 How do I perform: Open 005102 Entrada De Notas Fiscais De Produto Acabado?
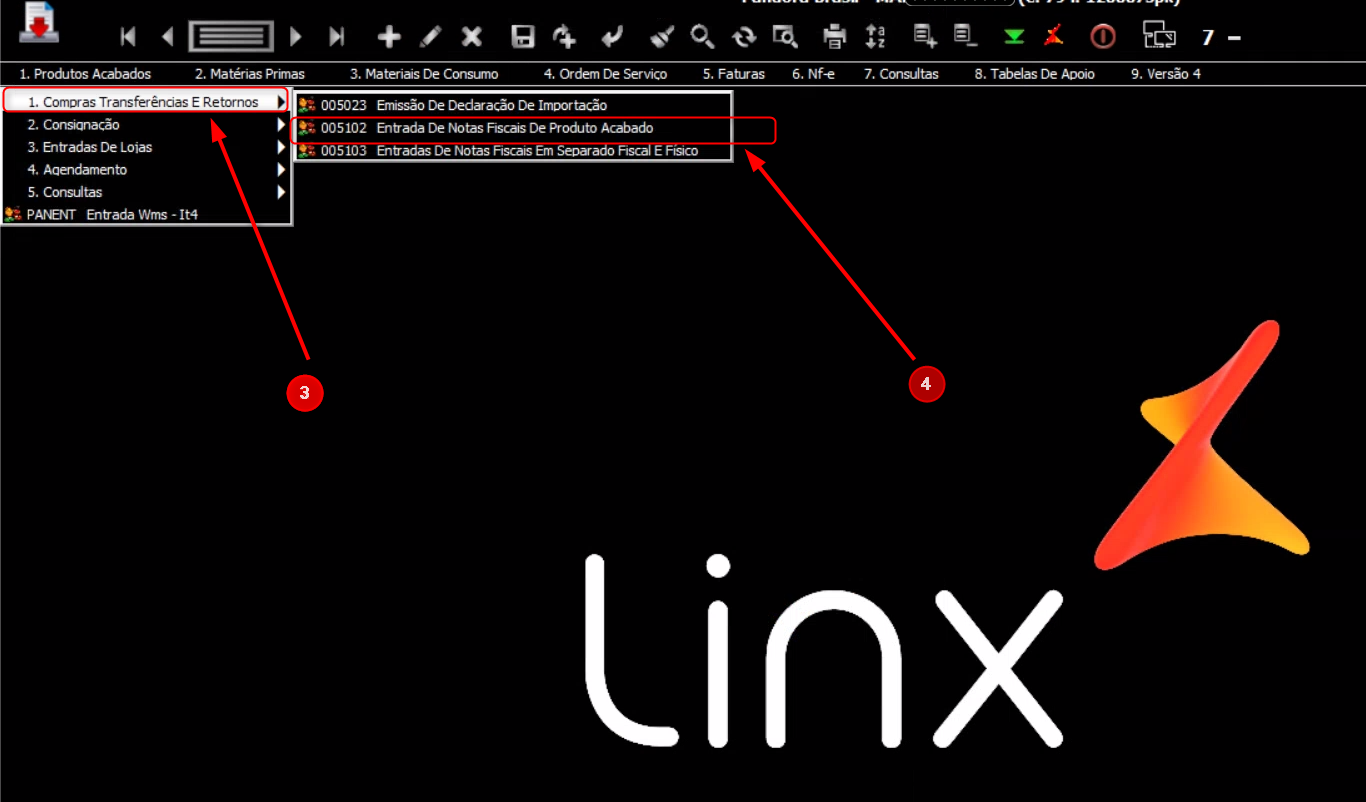tap(513, 128)
